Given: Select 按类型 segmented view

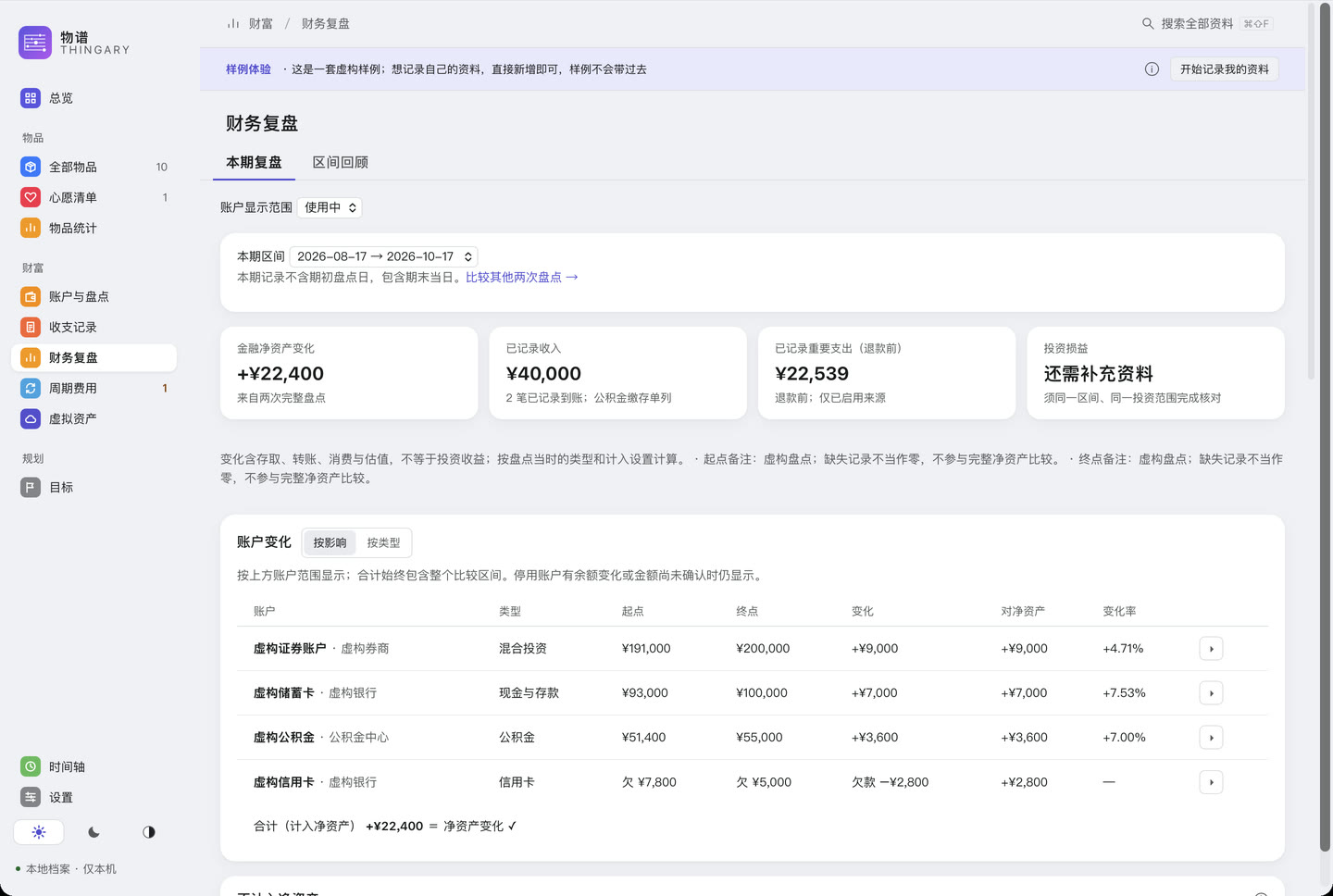Looking at the screenshot, I should [x=383, y=543].
